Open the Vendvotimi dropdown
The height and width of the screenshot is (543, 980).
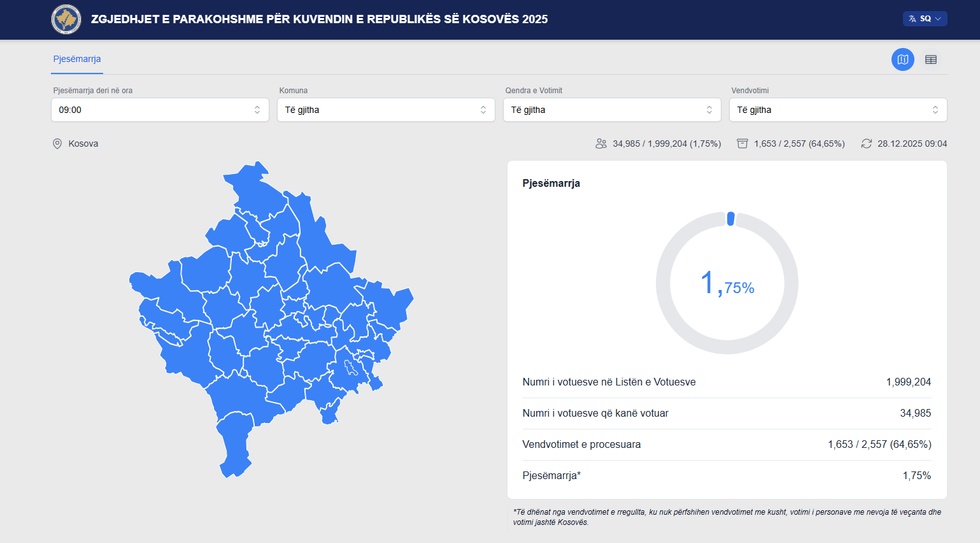tap(838, 110)
